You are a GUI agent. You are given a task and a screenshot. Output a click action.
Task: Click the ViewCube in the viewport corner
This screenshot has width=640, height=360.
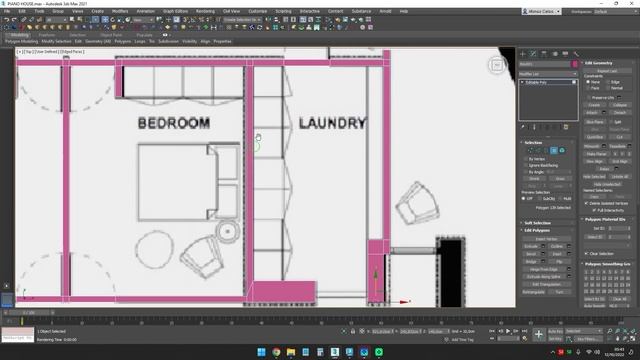(x=497, y=65)
